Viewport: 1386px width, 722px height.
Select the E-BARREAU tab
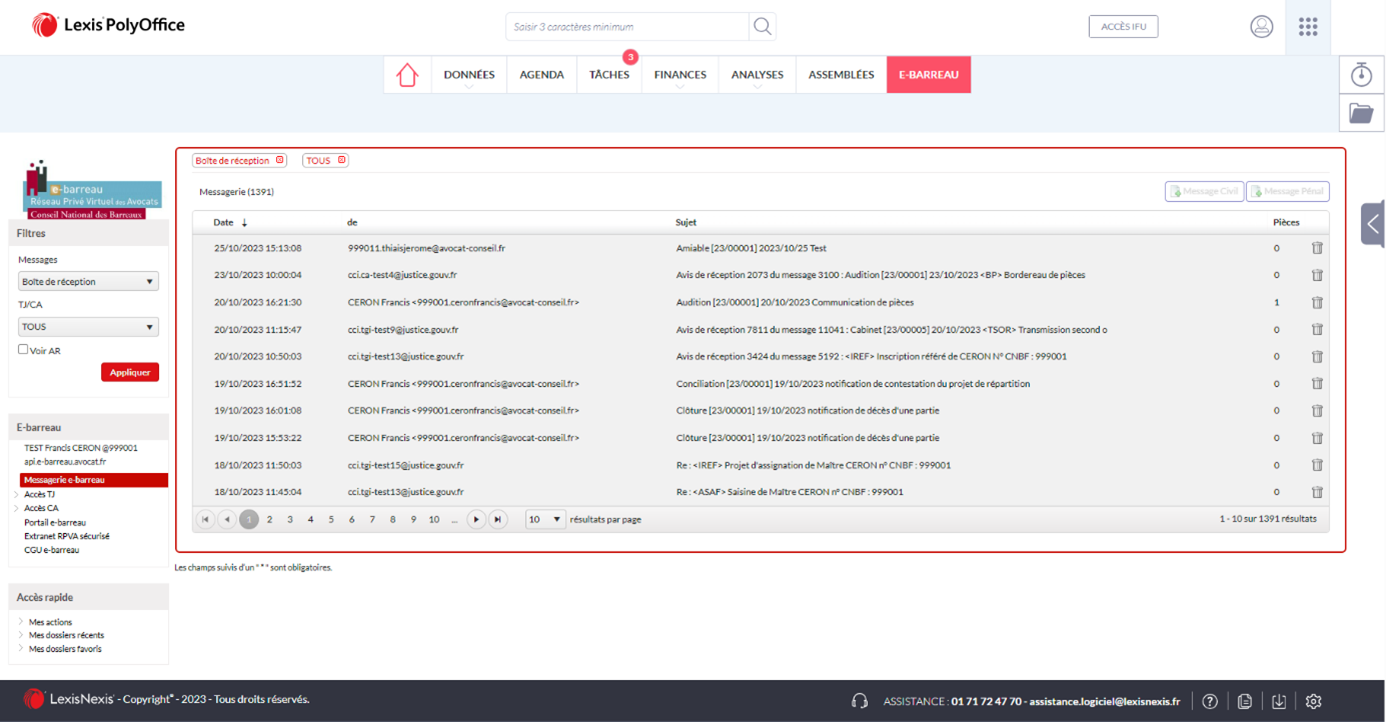[929, 75]
